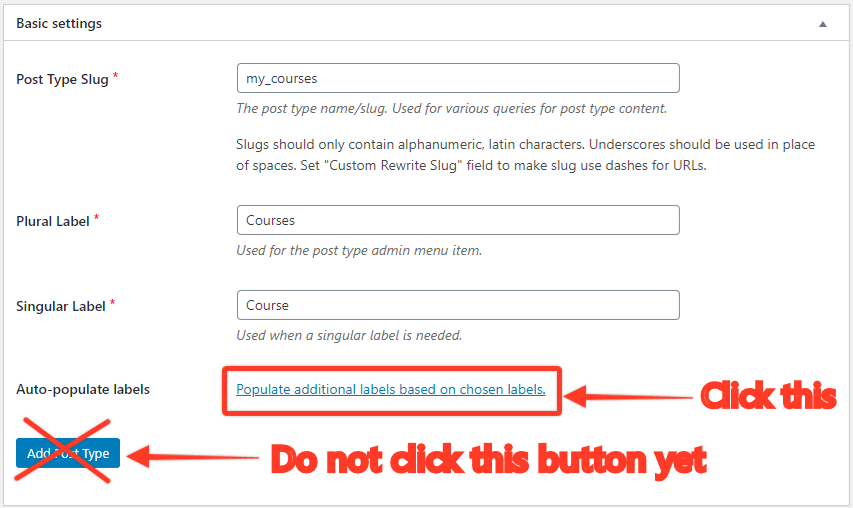Viewport: 853px width, 508px height.
Task: Click the required asterisk next to Singular Label
Action: point(113,302)
